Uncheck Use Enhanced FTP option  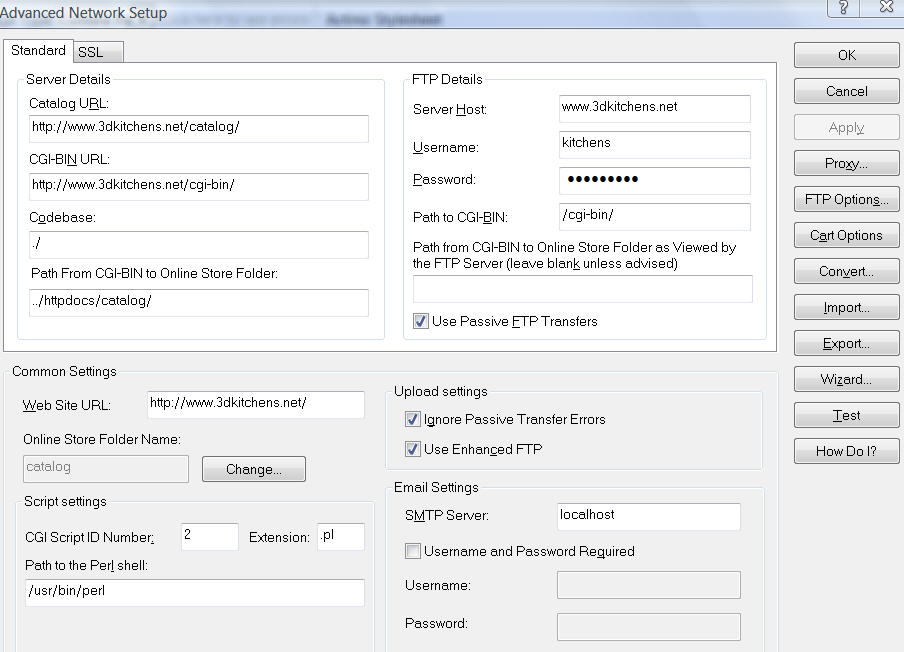click(412, 449)
